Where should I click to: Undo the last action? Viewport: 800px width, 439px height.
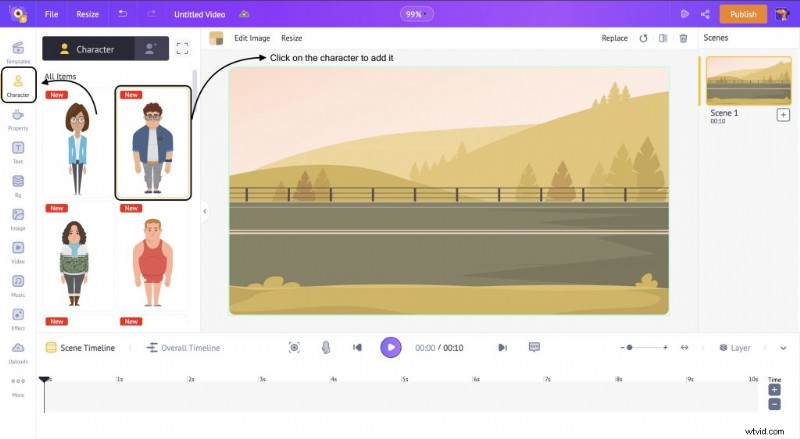122,14
